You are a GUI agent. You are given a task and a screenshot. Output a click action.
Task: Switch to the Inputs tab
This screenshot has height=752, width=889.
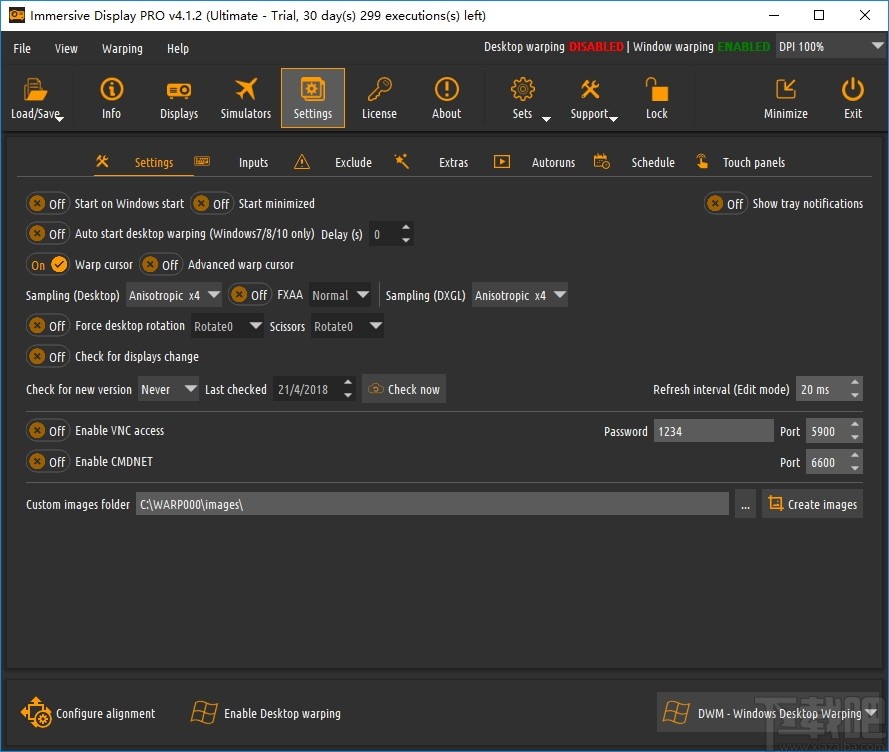[253, 162]
